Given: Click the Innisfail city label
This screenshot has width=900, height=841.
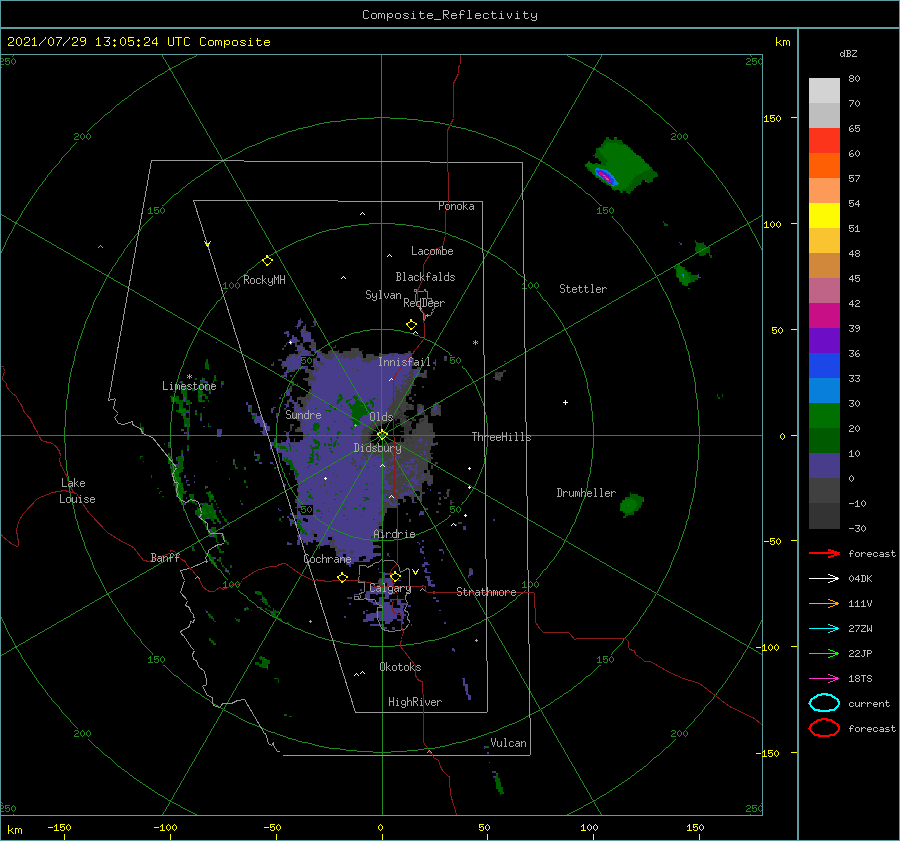Looking at the screenshot, I should [x=404, y=362].
